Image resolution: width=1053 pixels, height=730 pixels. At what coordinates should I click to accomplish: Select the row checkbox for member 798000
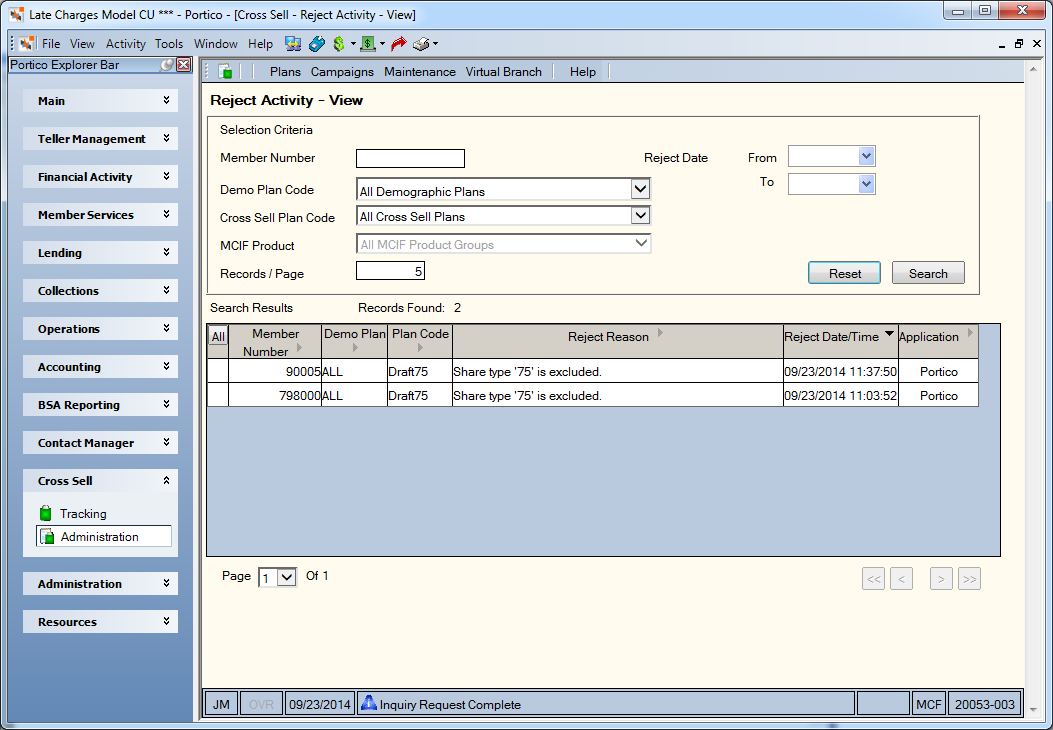218,395
